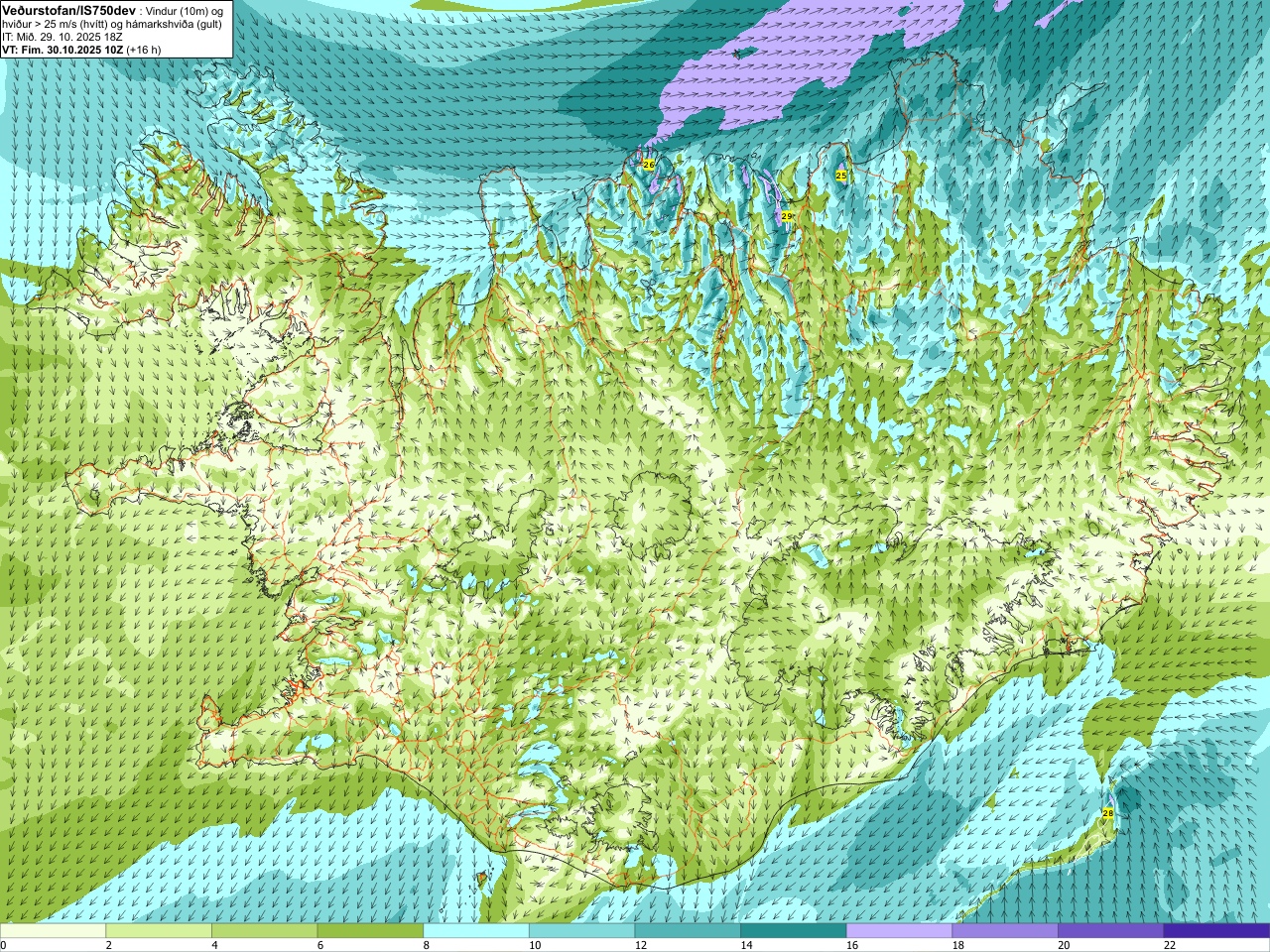Viewport: 1270px width, 952px height.
Task: Click the 'IT: Mið. 29. 10. 2025 18Z' line
Action: (x=64, y=37)
